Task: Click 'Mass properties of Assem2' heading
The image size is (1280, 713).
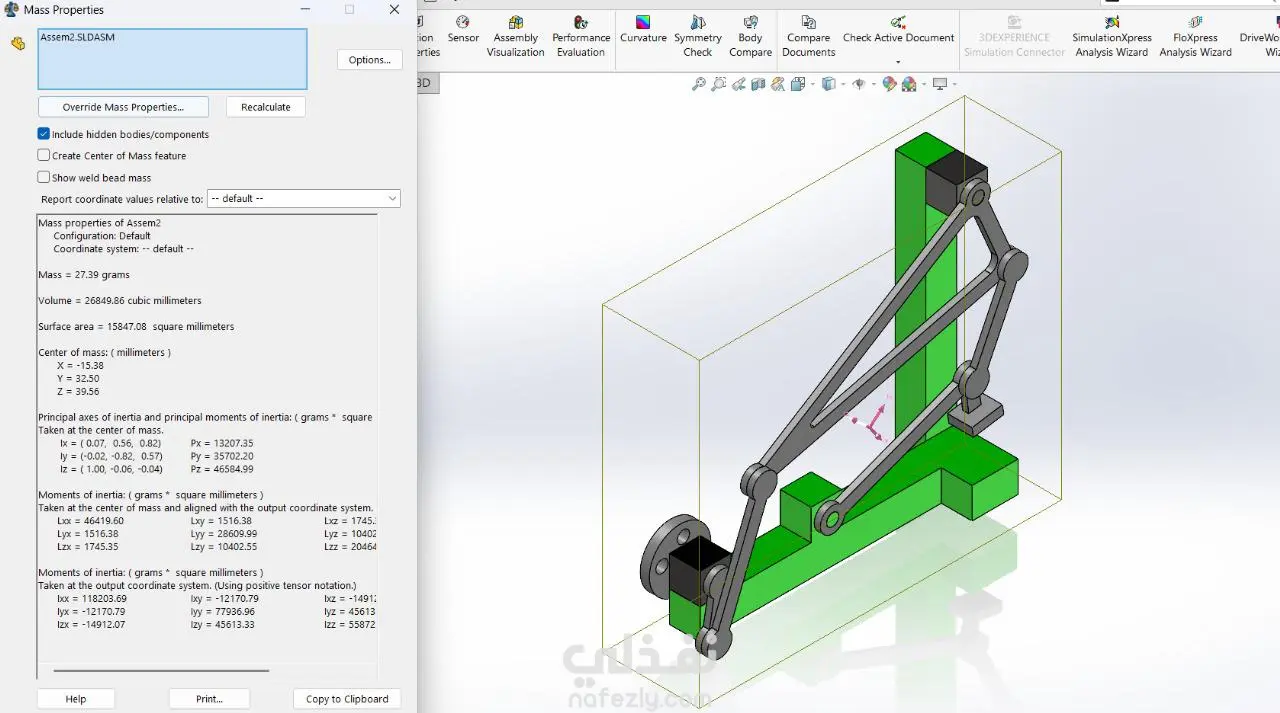Action: [x=99, y=223]
